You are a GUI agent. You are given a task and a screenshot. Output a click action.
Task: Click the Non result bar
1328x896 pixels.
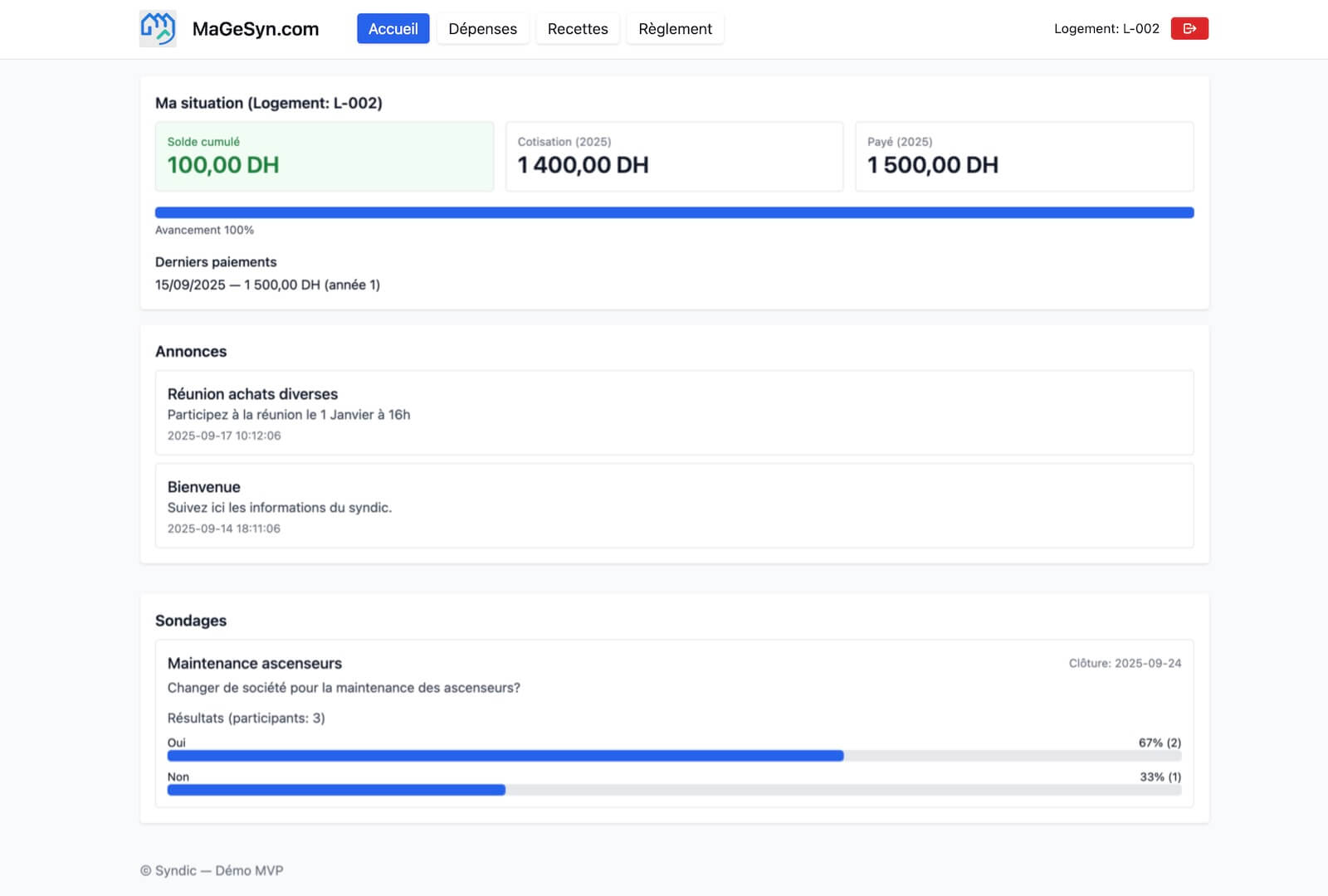click(x=674, y=790)
